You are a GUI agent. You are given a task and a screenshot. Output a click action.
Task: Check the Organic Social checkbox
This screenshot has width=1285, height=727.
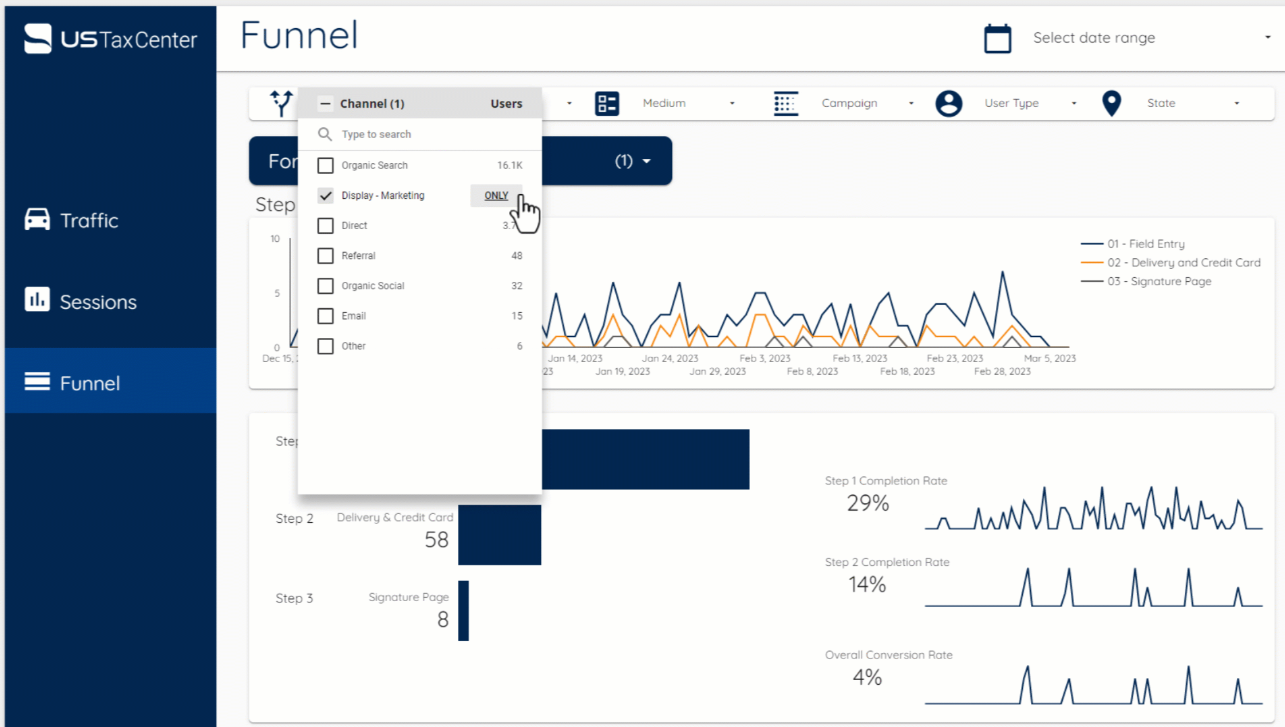(325, 285)
